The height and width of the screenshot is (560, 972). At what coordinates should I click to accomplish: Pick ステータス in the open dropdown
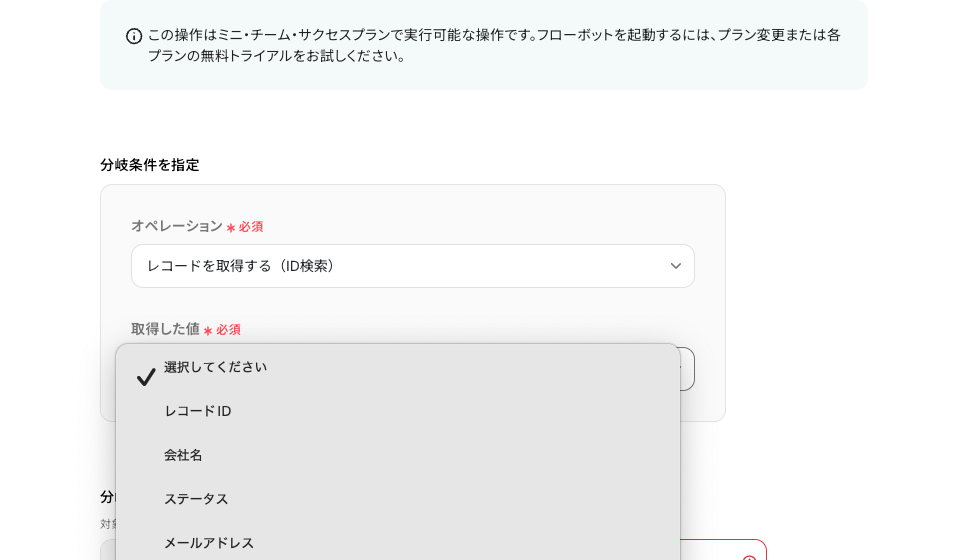196,499
